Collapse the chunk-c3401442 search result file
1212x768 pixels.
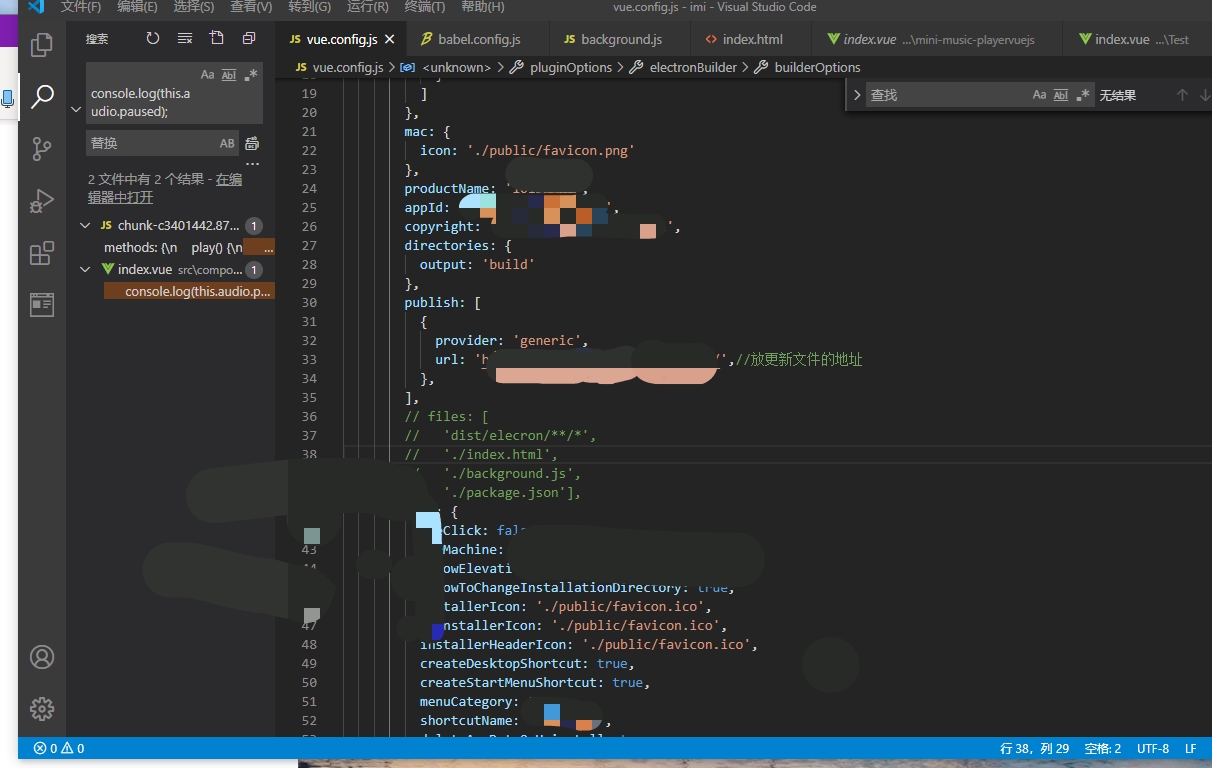point(85,226)
